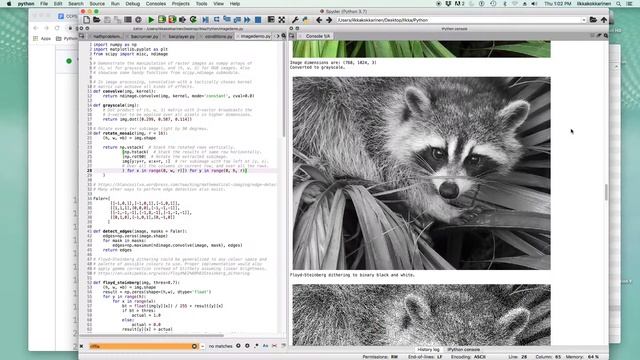Run cell and advance toolbar icon
The image size is (640, 360).
tap(172, 20)
